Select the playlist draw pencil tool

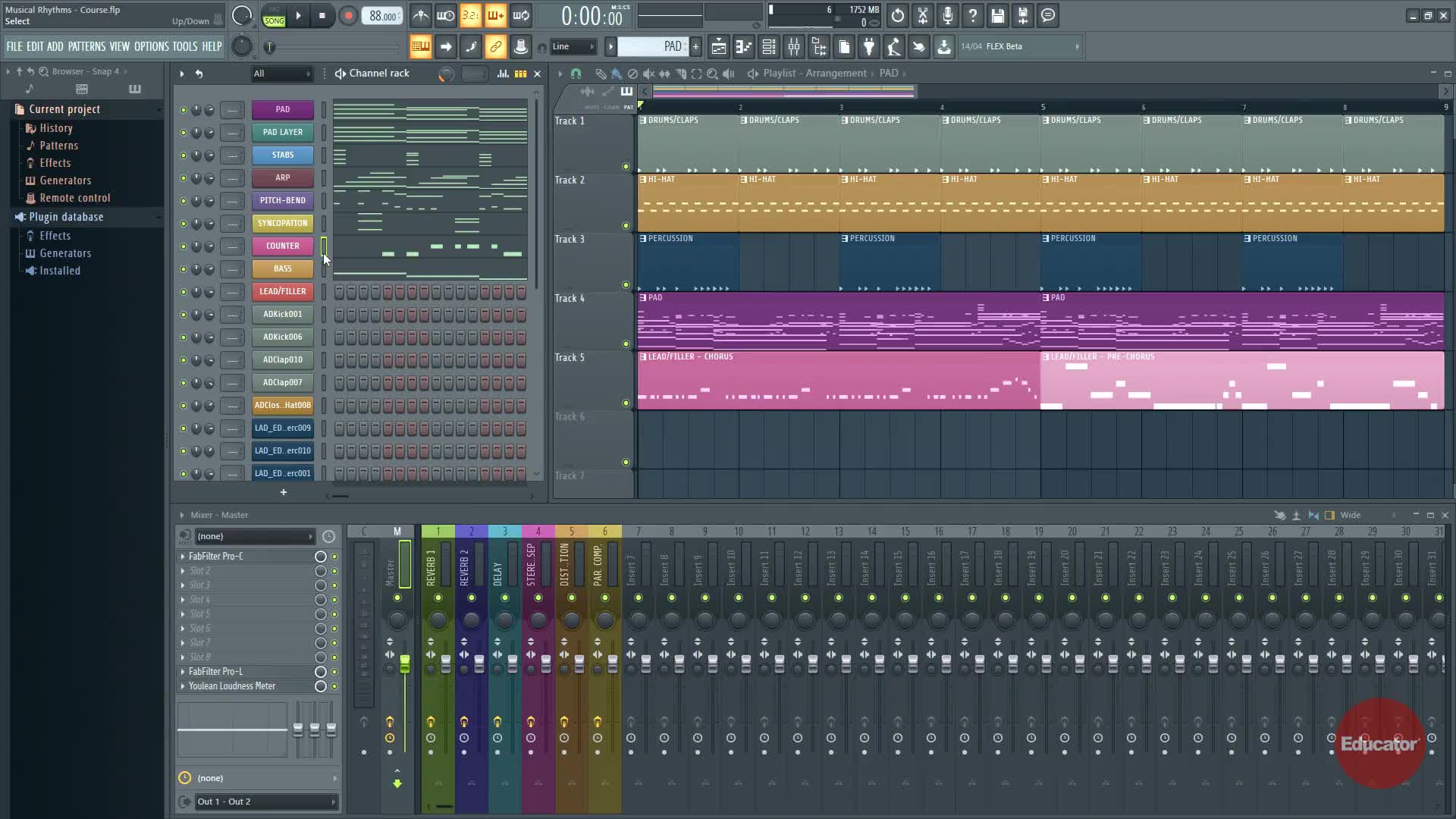601,74
